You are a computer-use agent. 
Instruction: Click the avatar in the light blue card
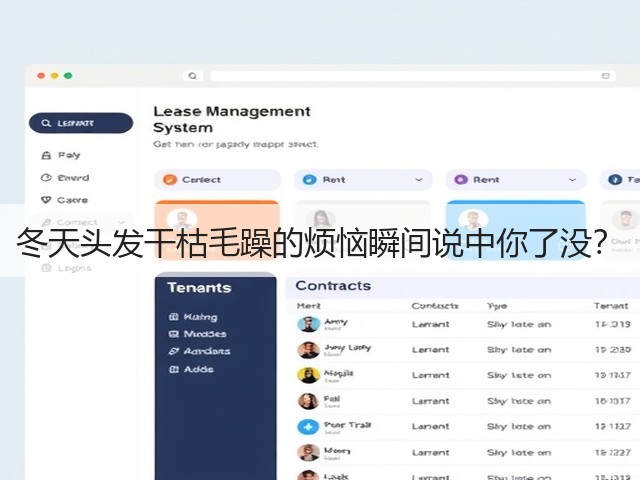pos(473,219)
